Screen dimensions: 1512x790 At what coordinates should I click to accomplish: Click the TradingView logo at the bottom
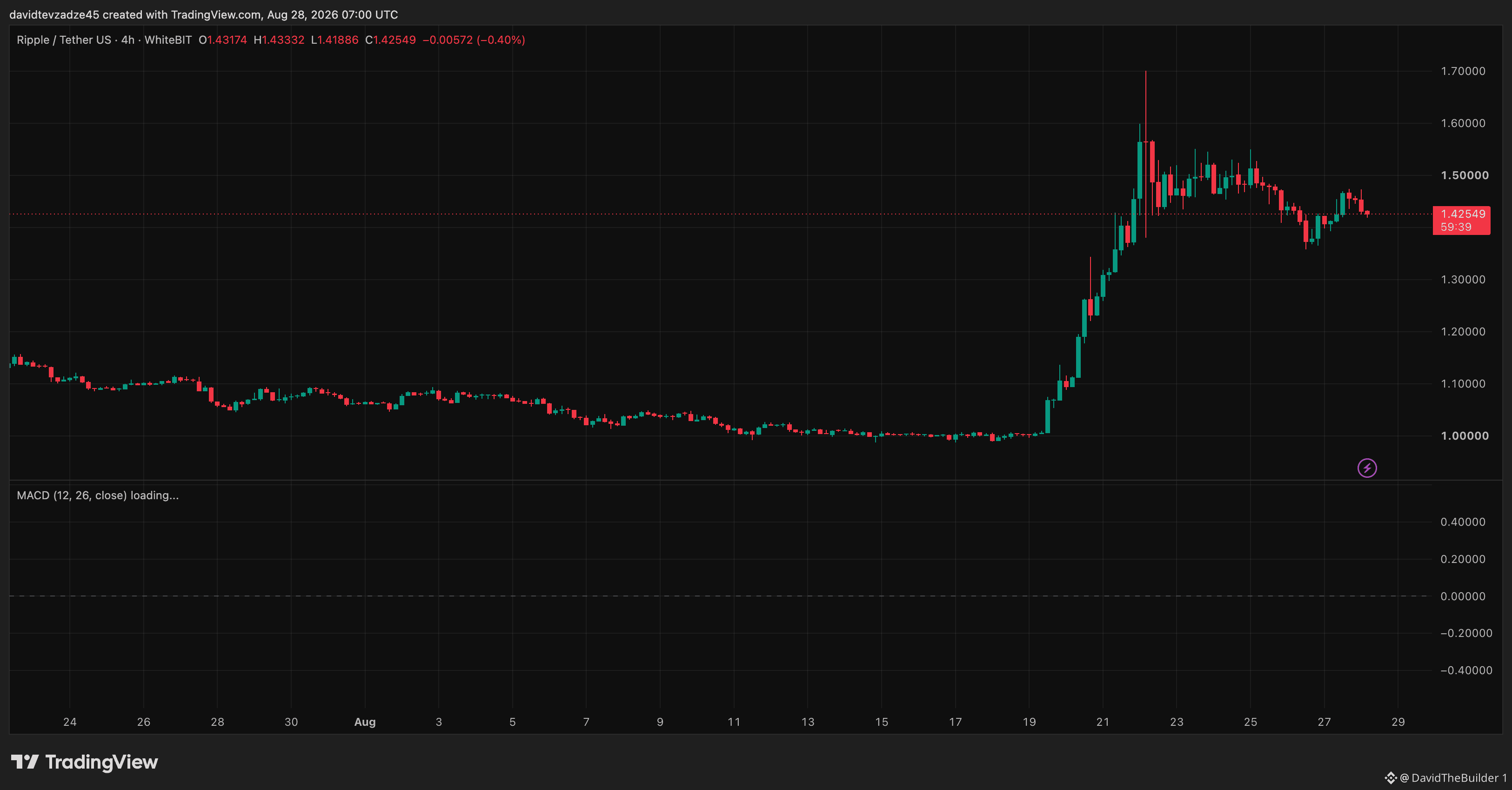[85, 762]
